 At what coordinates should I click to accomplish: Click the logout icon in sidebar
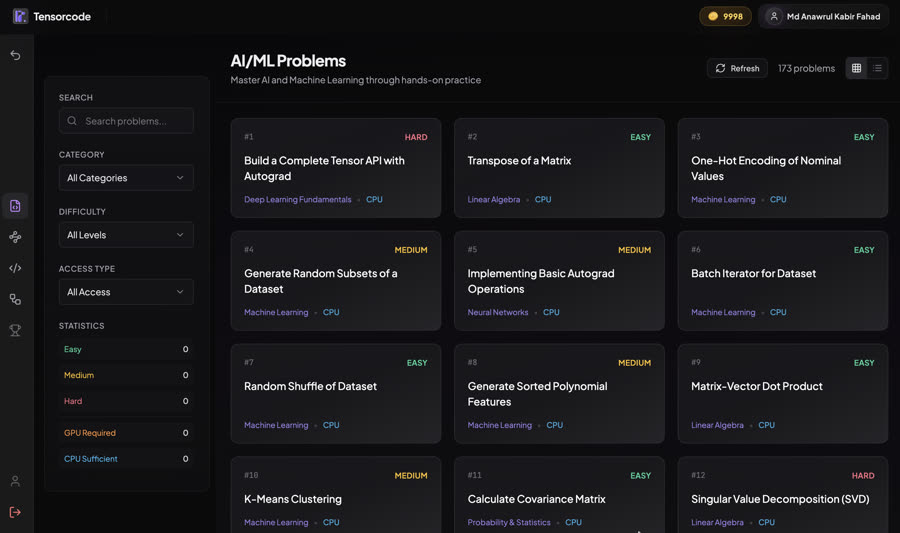pyautogui.click(x=15, y=512)
